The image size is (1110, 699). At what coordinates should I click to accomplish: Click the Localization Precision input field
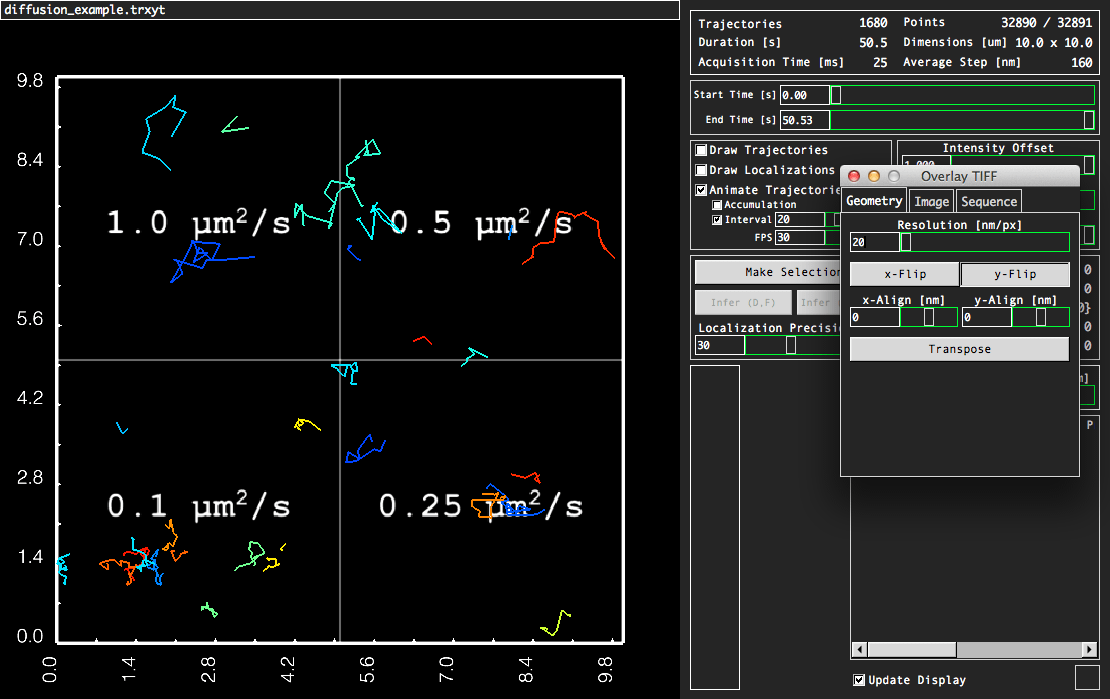click(719, 345)
